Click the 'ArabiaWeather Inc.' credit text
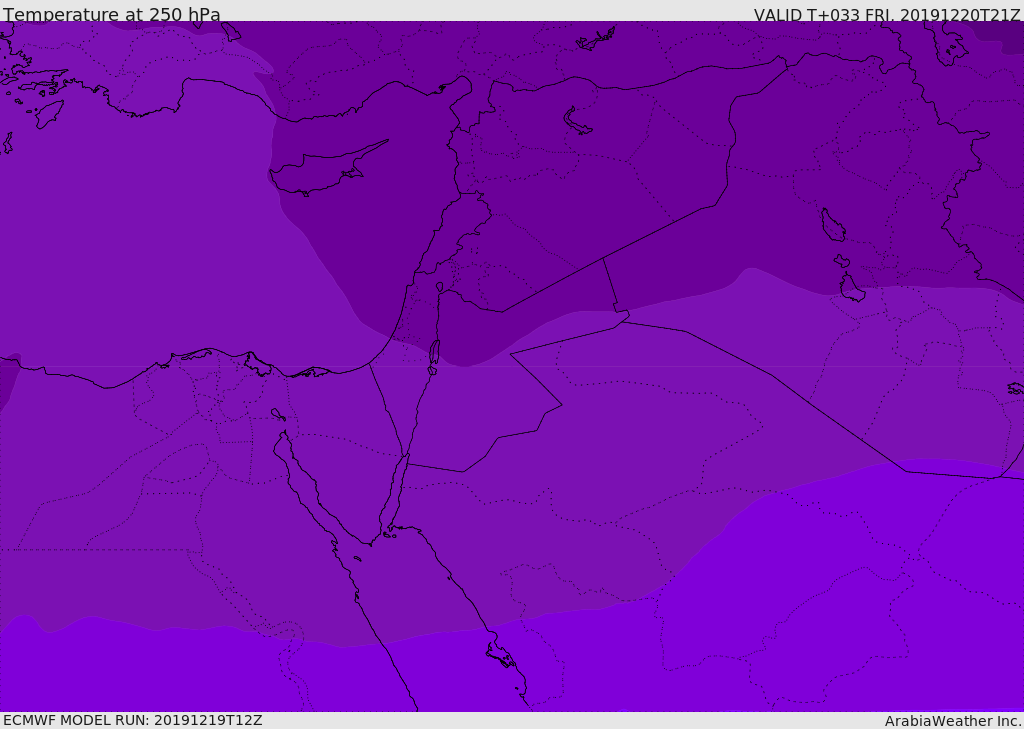This screenshot has height=729, width=1024. pos(953,721)
